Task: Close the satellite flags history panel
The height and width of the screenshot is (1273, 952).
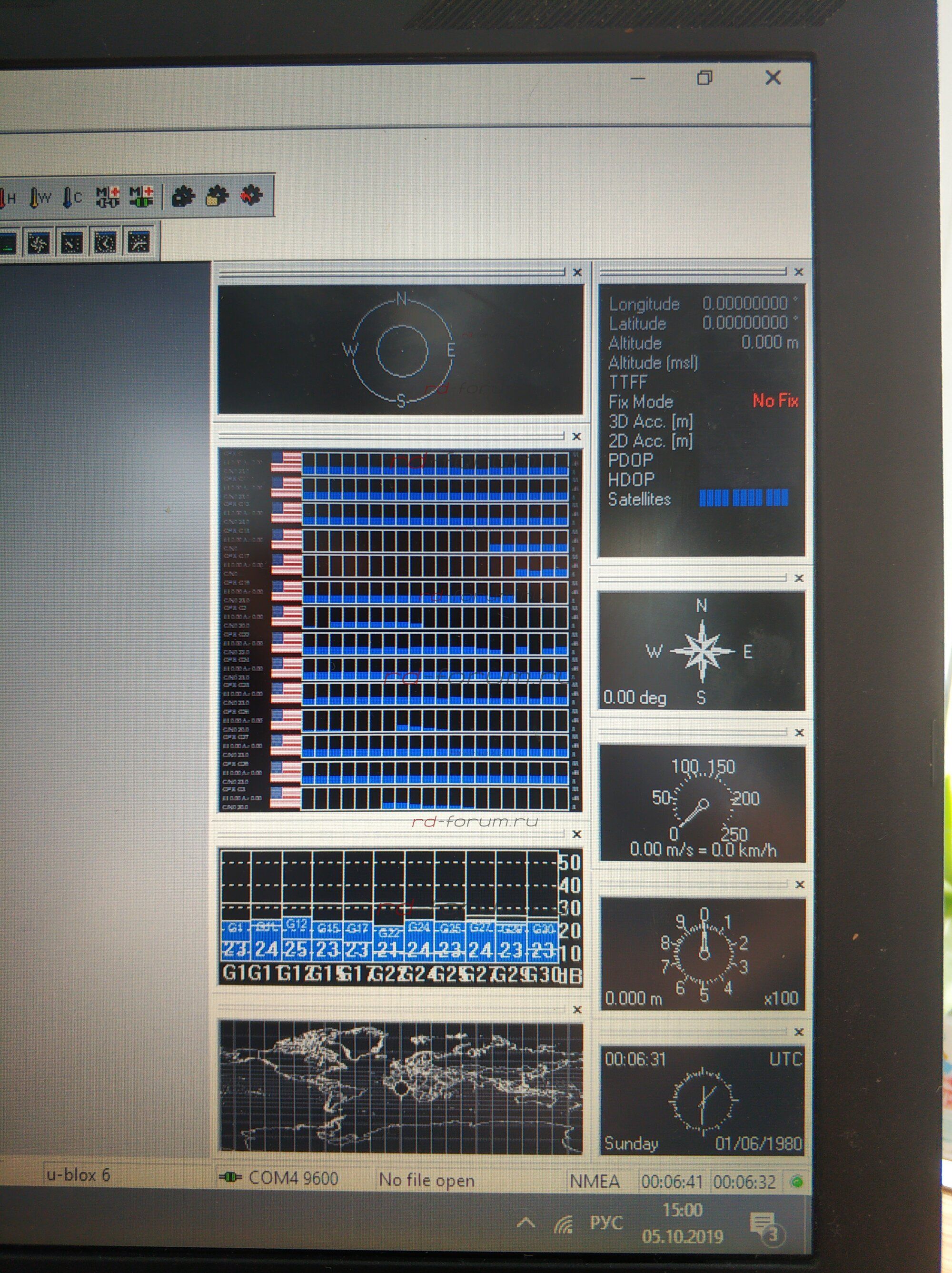Action: [x=576, y=437]
